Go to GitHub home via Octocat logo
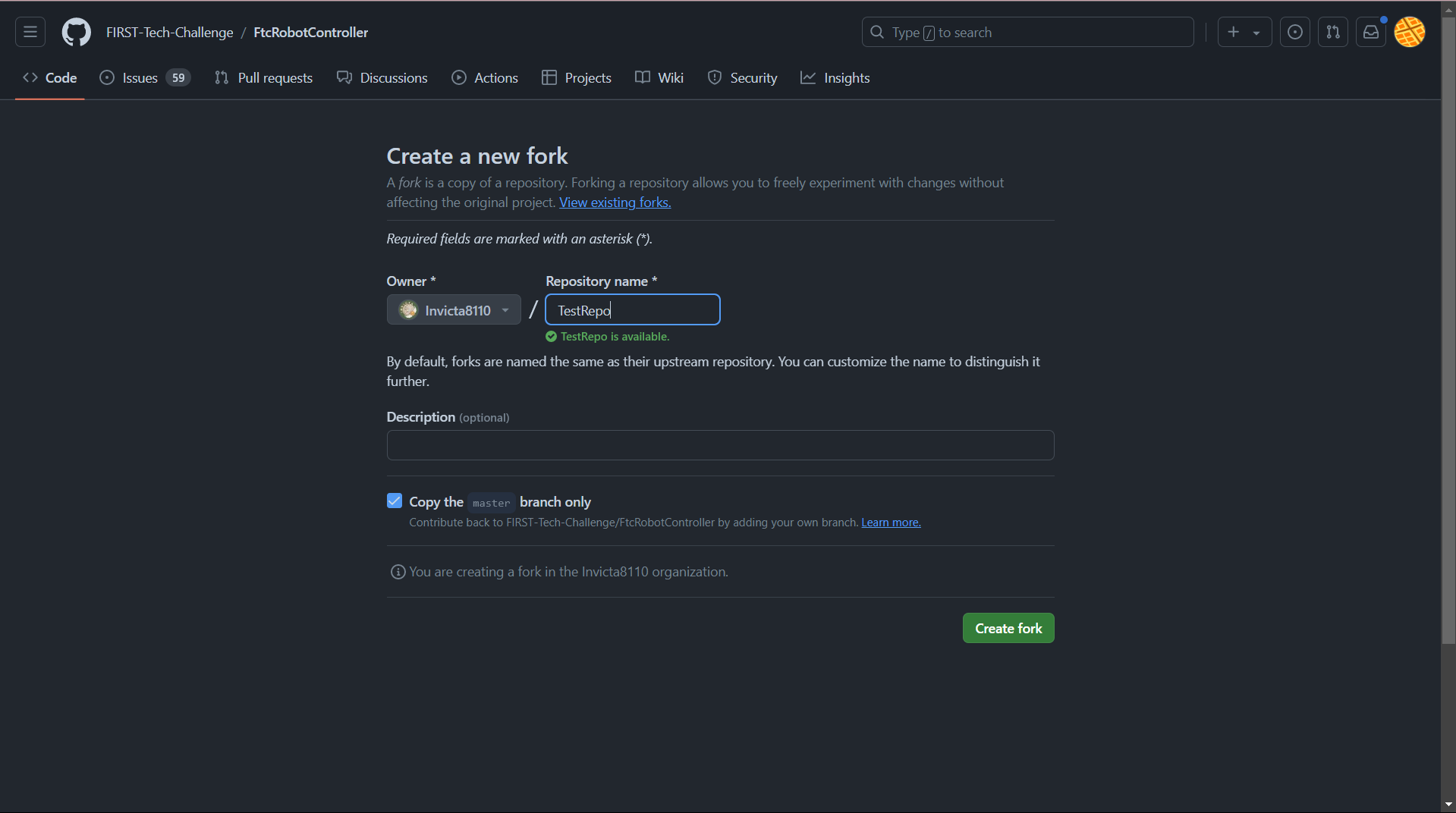 coord(76,32)
